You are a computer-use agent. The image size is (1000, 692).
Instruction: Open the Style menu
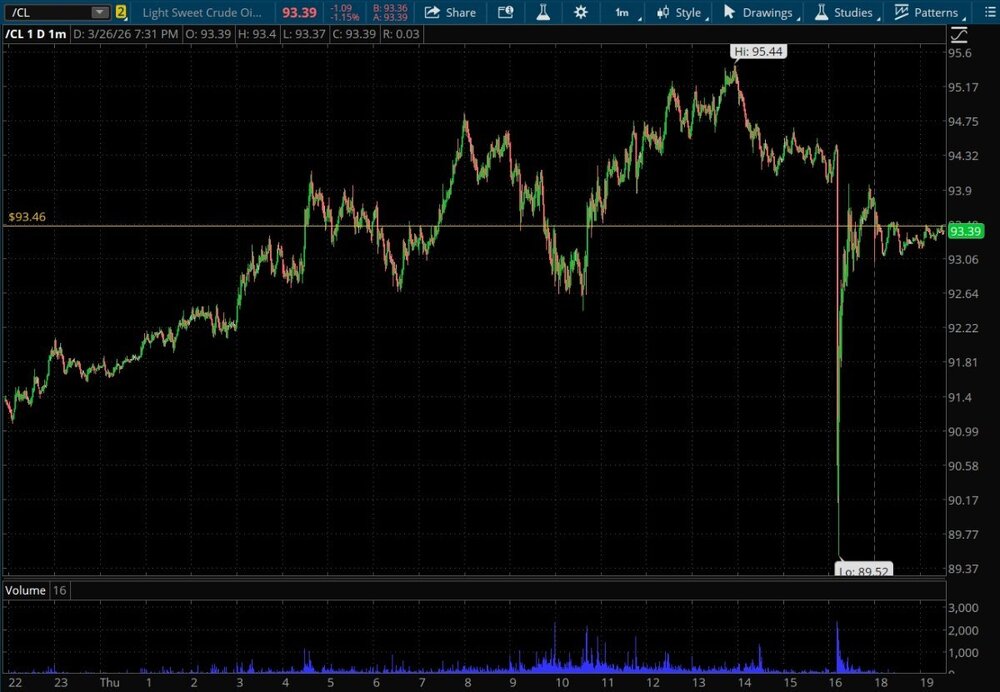[x=680, y=13]
